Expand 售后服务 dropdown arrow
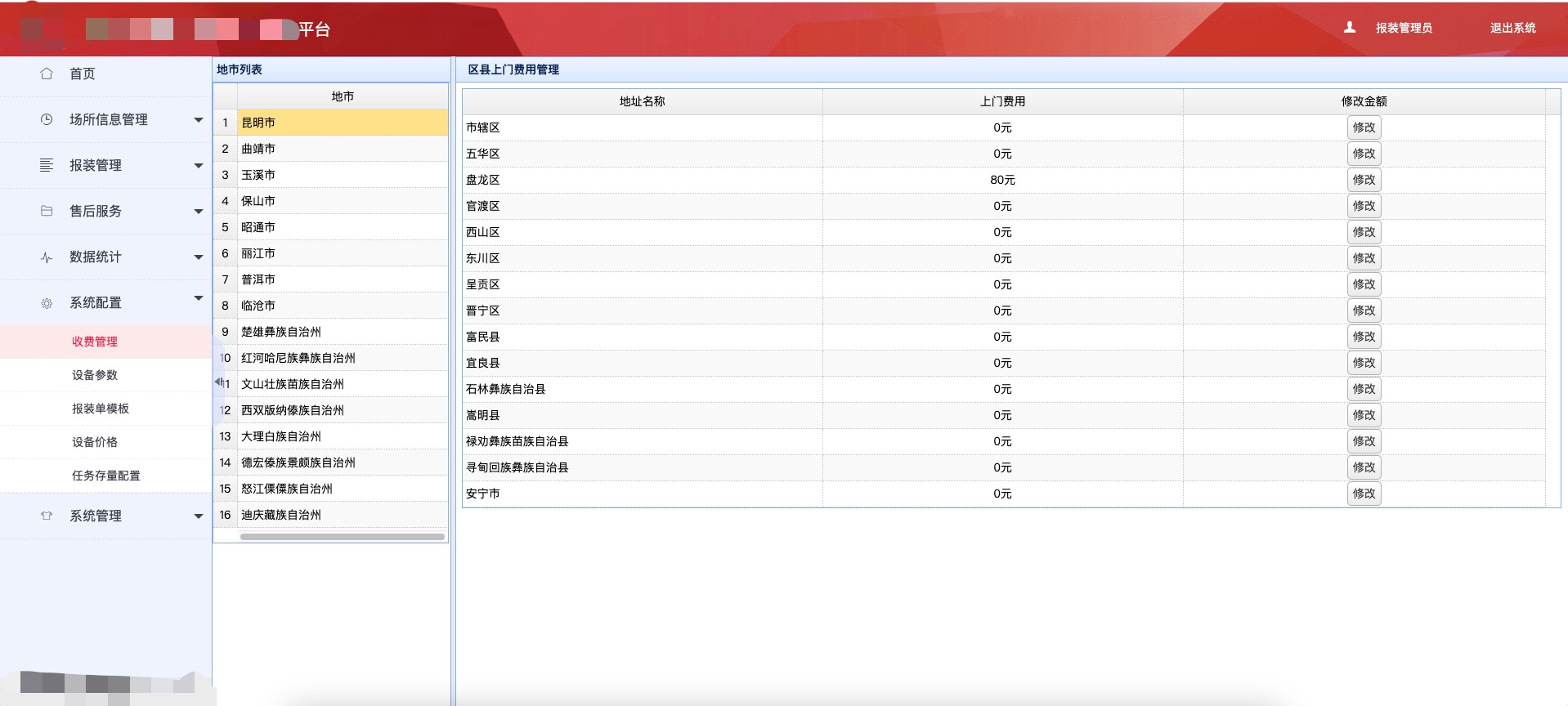This screenshot has width=1568, height=706. pos(198,212)
